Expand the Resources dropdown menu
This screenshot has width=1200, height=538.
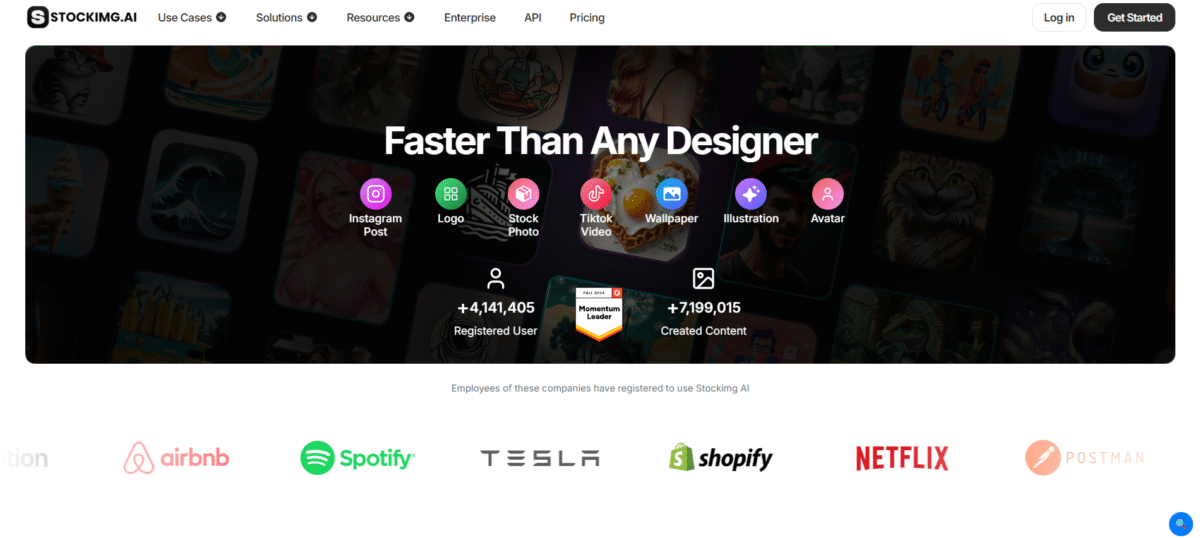click(x=380, y=17)
